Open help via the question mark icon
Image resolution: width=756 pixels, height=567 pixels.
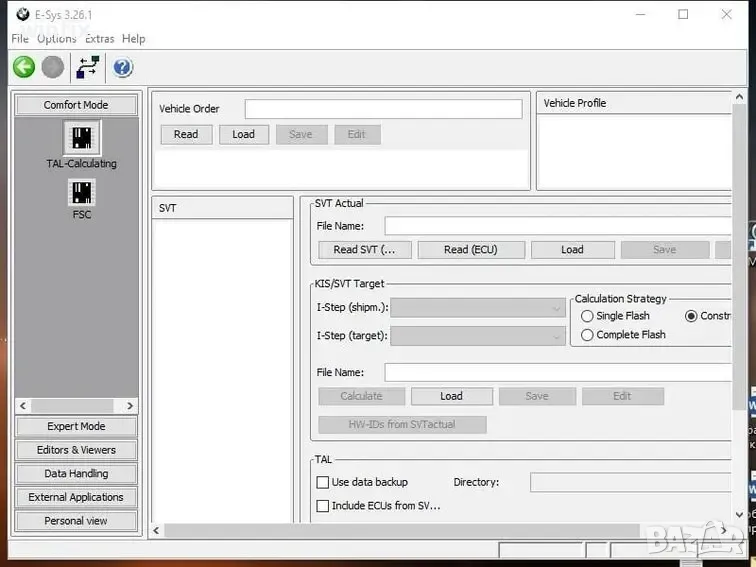pyautogui.click(x=123, y=67)
